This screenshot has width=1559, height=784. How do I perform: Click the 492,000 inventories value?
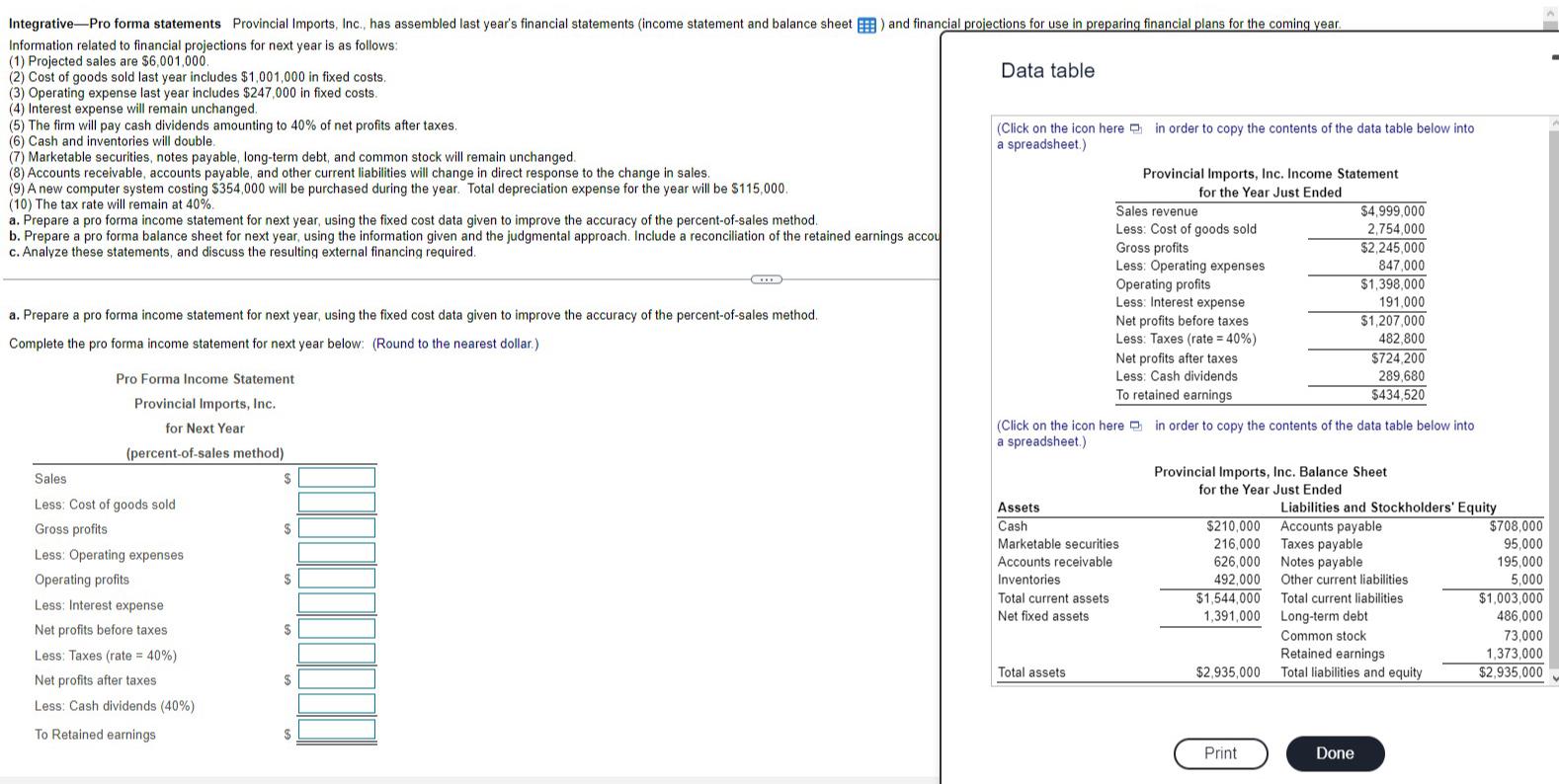click(x=1237, y=580)
